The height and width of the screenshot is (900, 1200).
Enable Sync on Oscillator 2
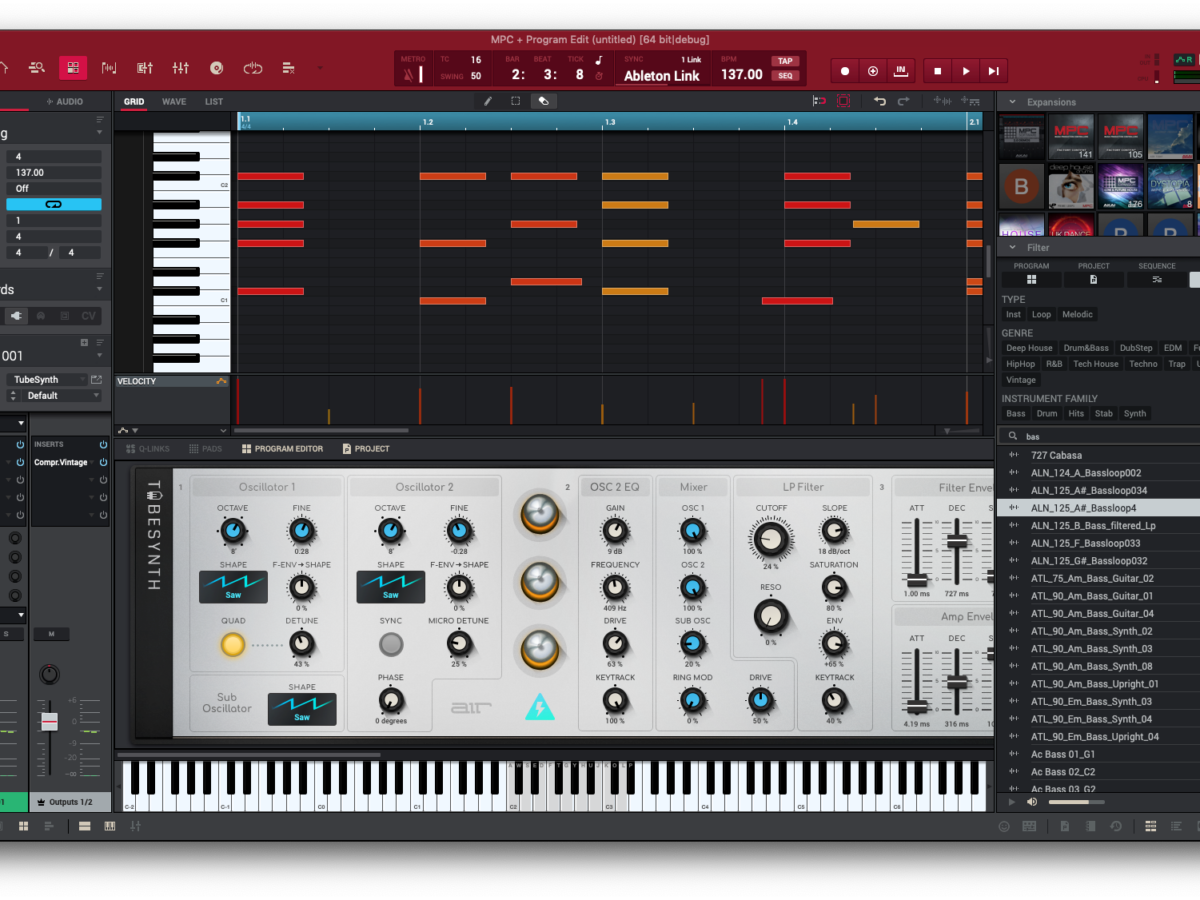tap(391, 645)
